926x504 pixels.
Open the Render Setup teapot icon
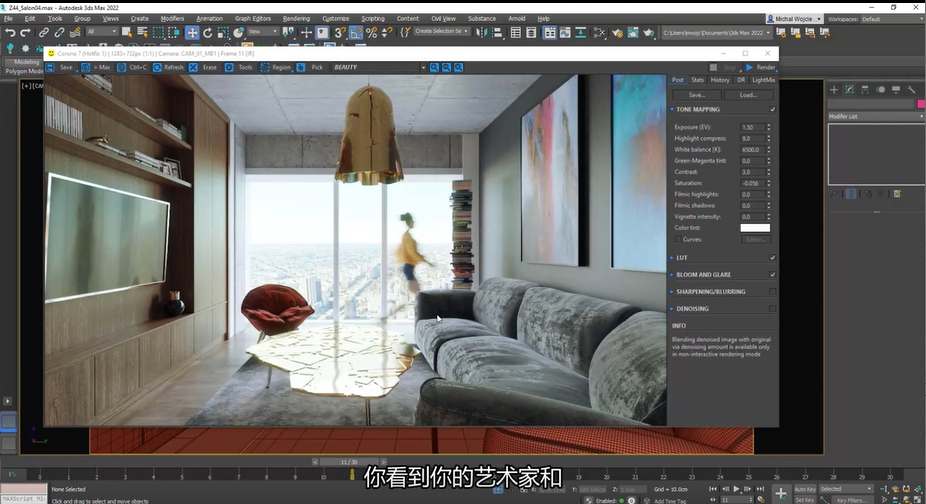pos(617,32)
